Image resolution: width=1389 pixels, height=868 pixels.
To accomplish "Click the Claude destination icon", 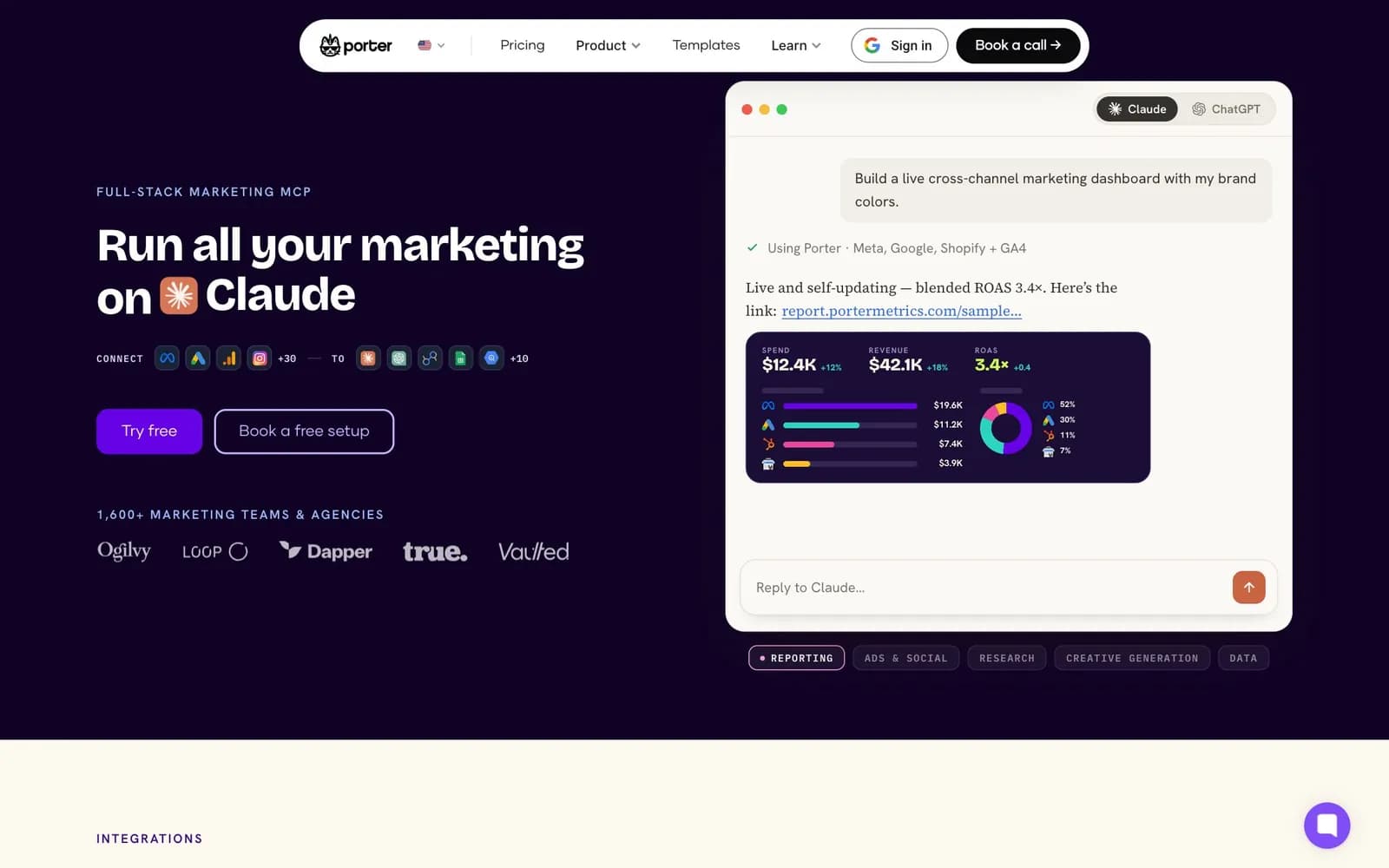I will pyautogui.click(x=368, y=358).
